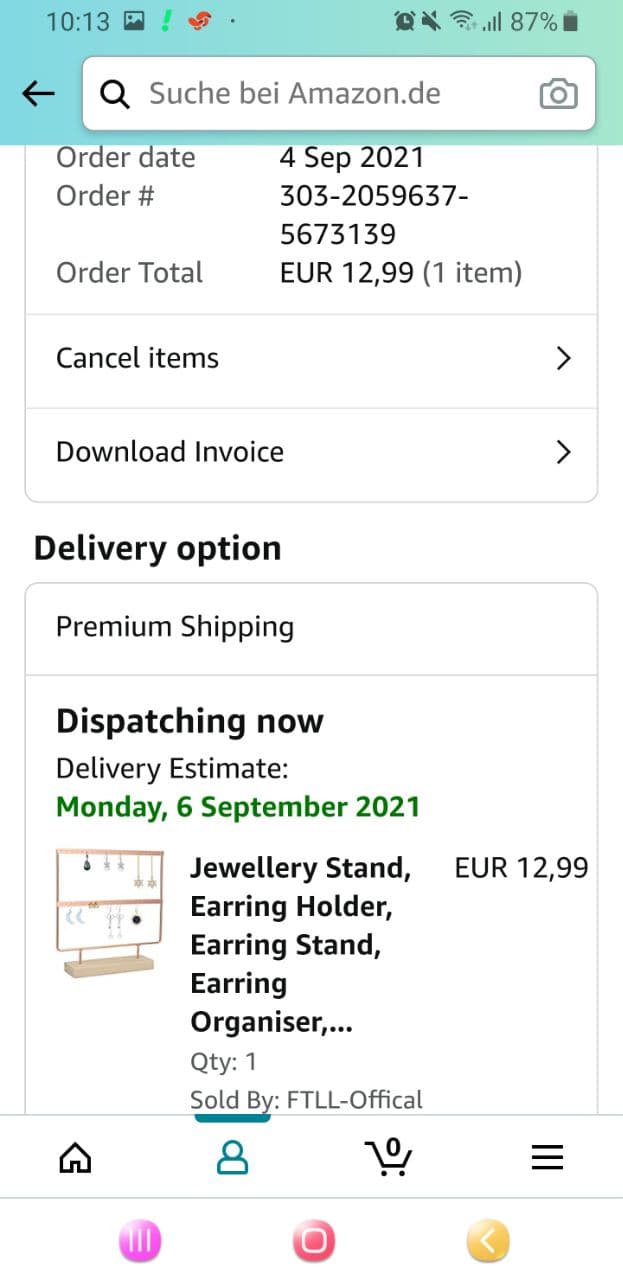Go to Amazon home tab
Image resolution: width=623 pixels, height=1280 pixels.
[76, 1157]
